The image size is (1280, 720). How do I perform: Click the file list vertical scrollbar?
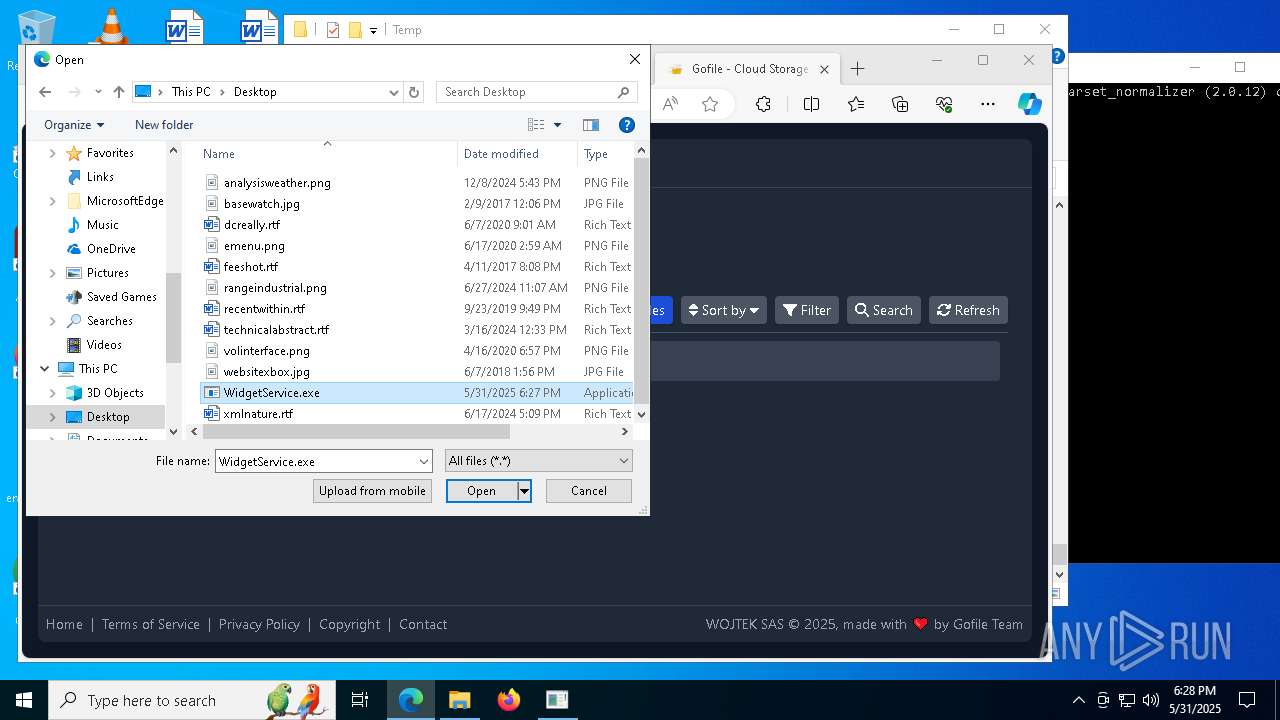point(641,281)
